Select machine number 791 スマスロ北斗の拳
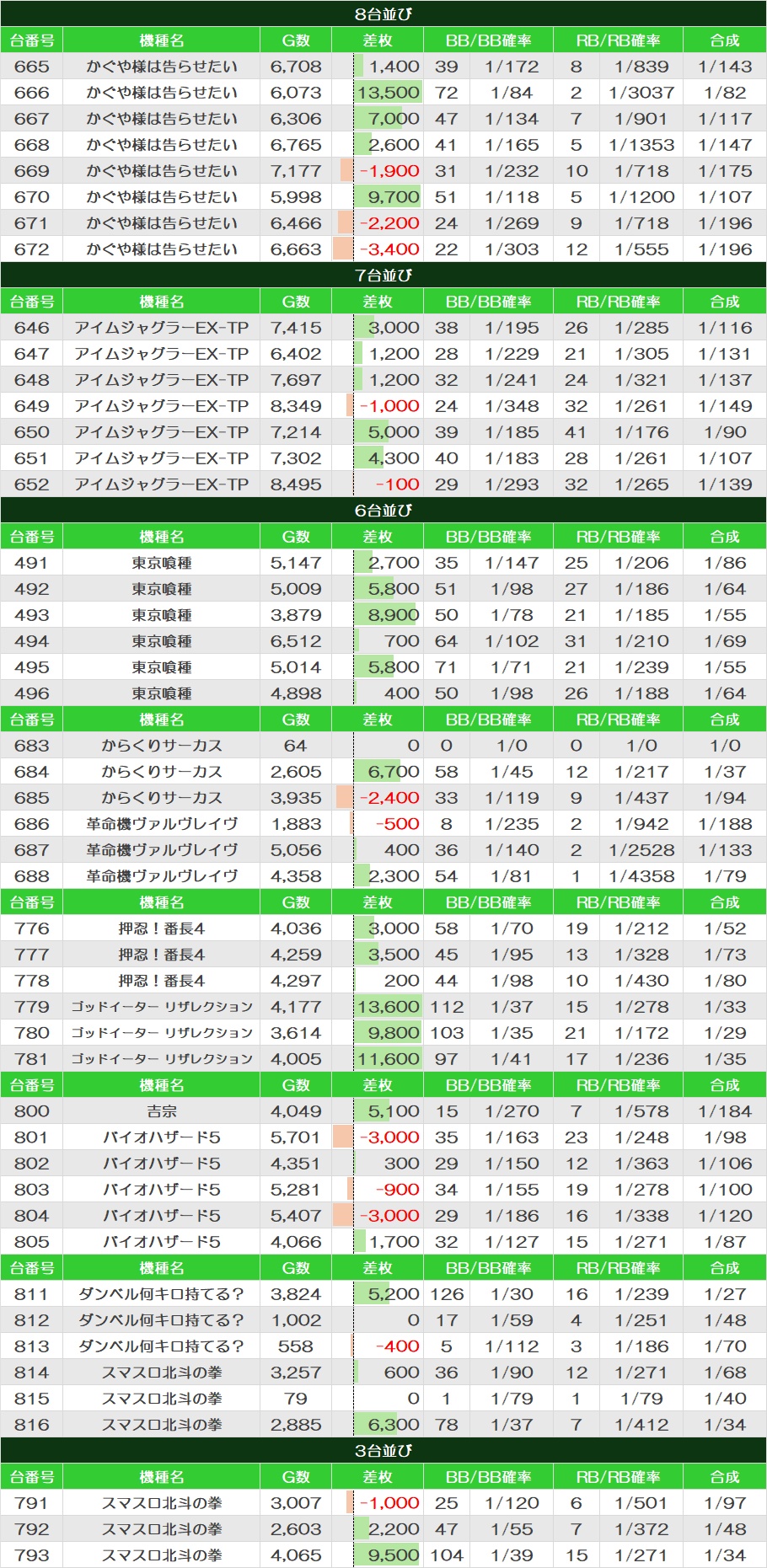The image size is (767, 1568). (x=32, y=1503)
